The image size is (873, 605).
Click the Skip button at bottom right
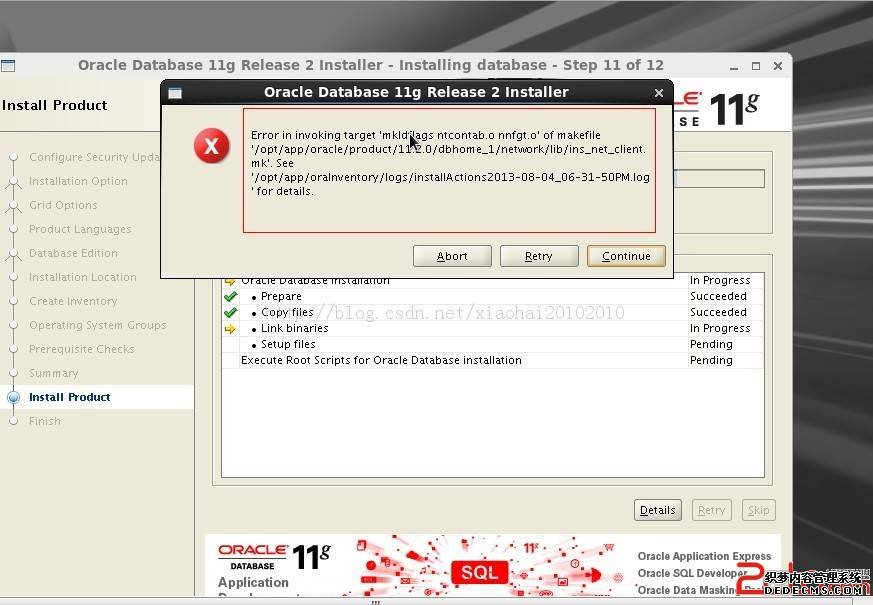759,510
